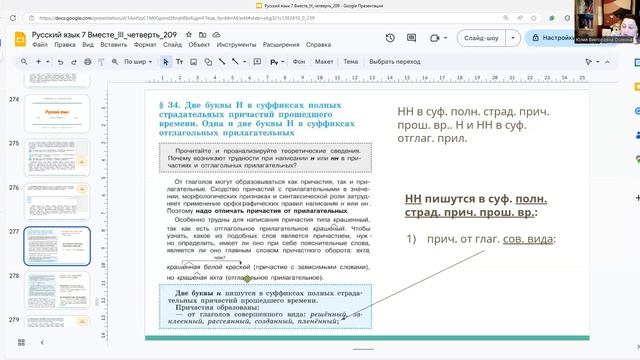Click the Фон toolbar button
Screen dimensions: 640x360
(299, 62)
